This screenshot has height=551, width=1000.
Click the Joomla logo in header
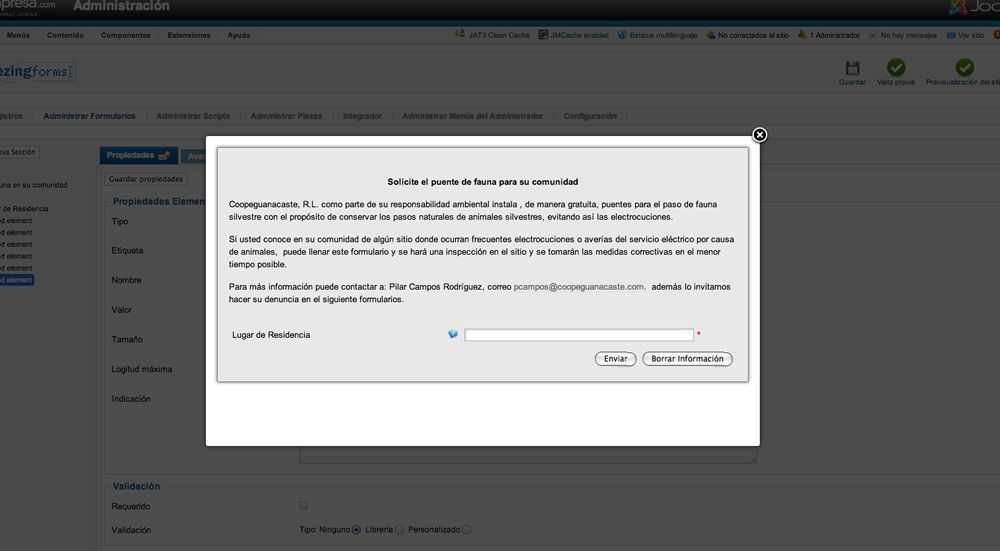point(974,8)
